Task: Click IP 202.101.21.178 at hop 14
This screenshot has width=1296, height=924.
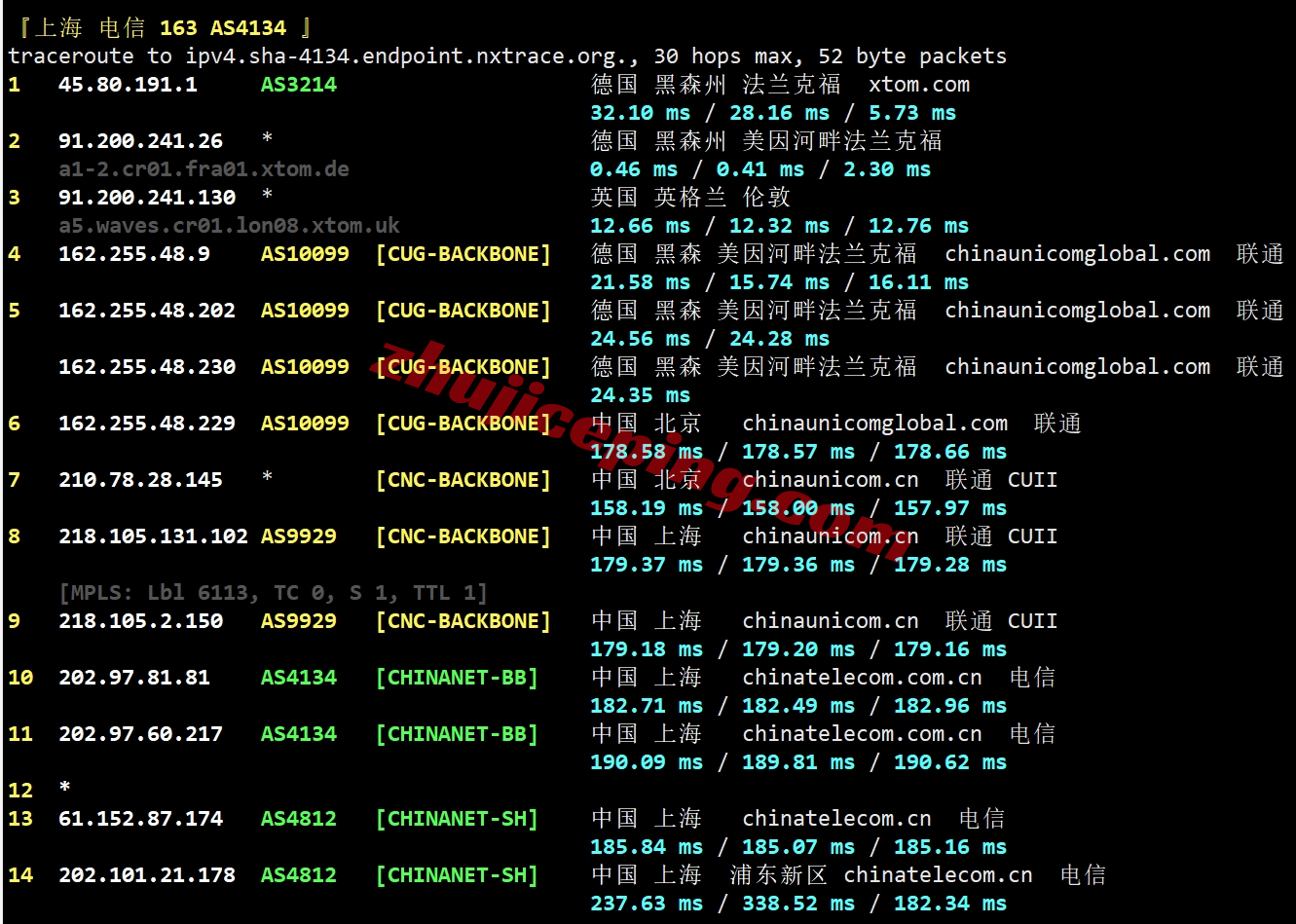Action: pos(147,875)
